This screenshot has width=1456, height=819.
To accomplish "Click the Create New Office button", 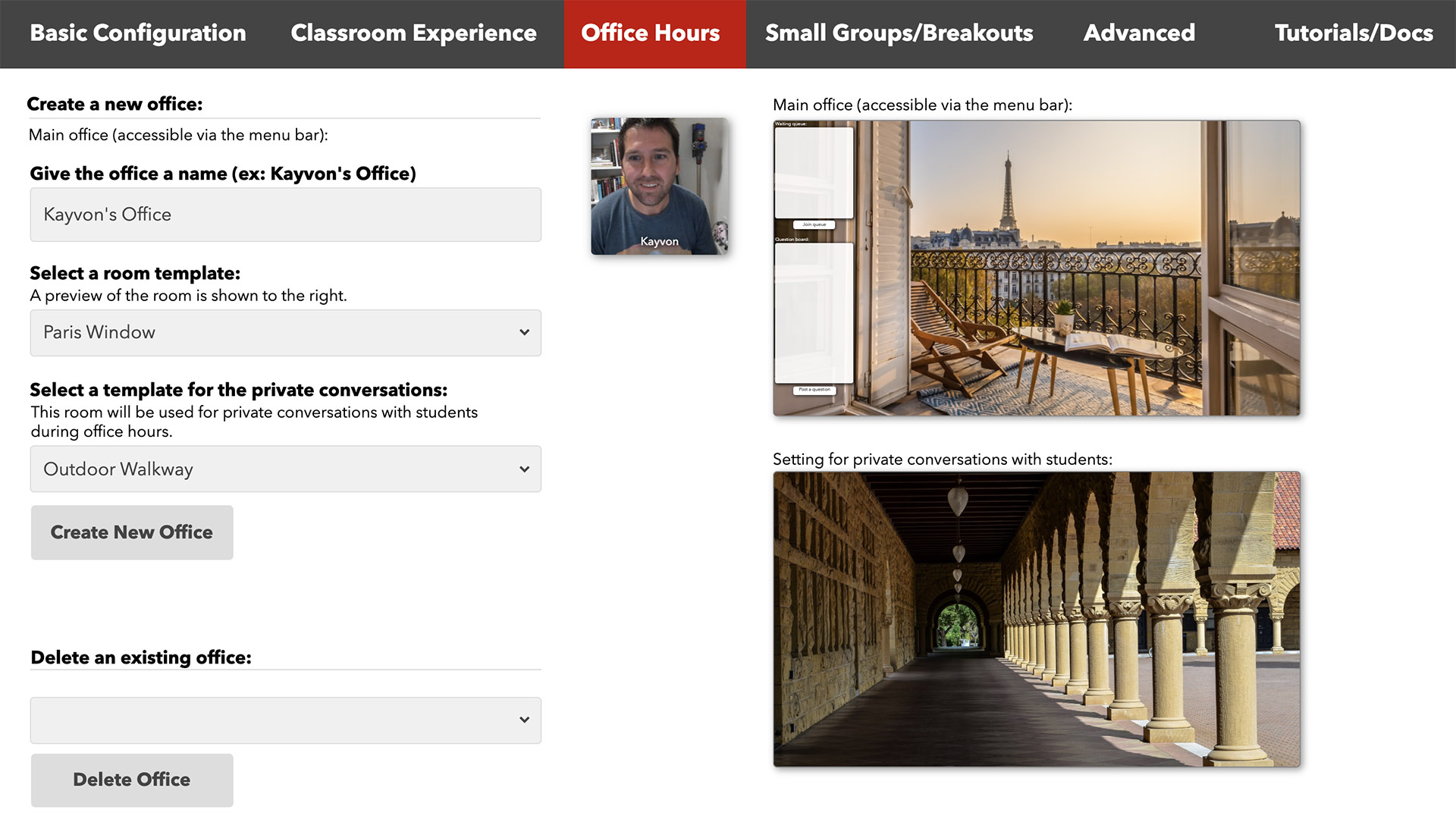I will (132, 532).
